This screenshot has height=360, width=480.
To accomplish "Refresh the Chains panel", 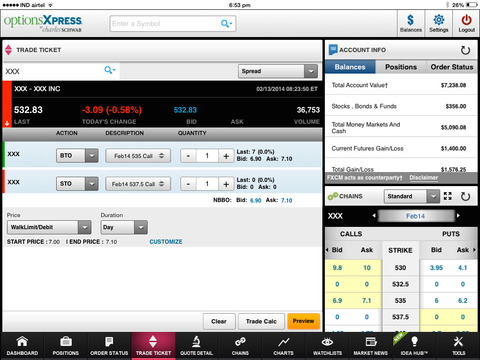I will pyautogui.click(x=465, y=196).
